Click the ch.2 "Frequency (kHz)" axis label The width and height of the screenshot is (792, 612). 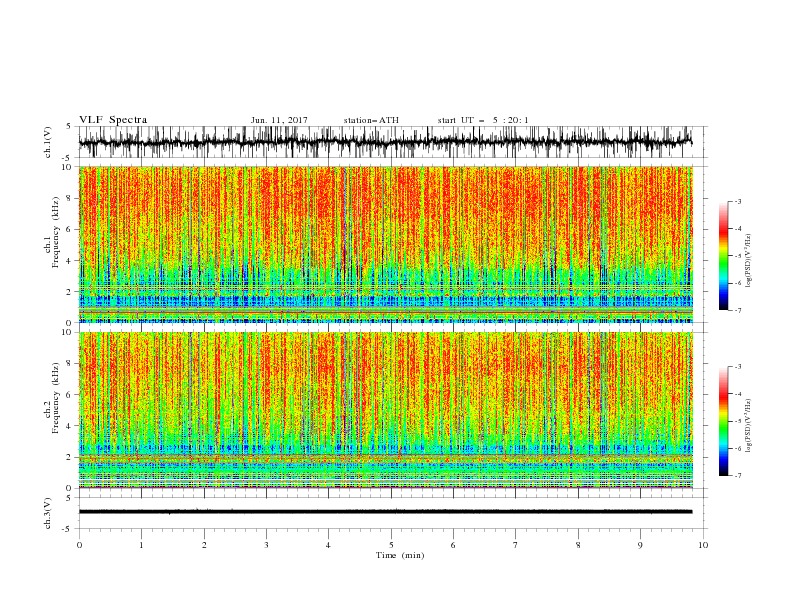pos(56,398)
